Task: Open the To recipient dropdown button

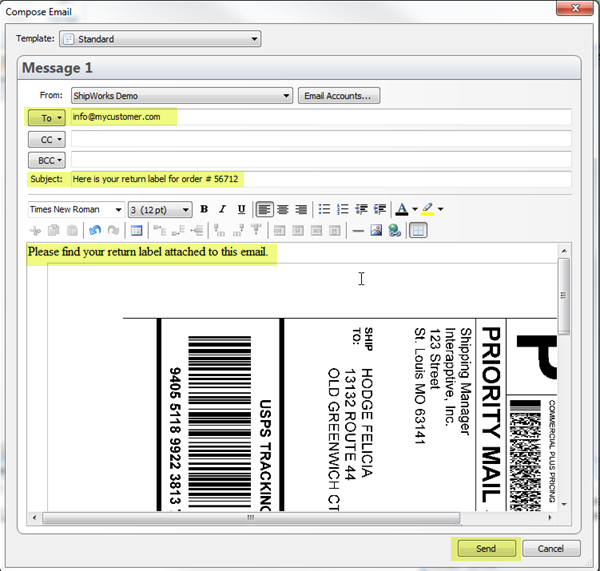Action: click(47, 118)
